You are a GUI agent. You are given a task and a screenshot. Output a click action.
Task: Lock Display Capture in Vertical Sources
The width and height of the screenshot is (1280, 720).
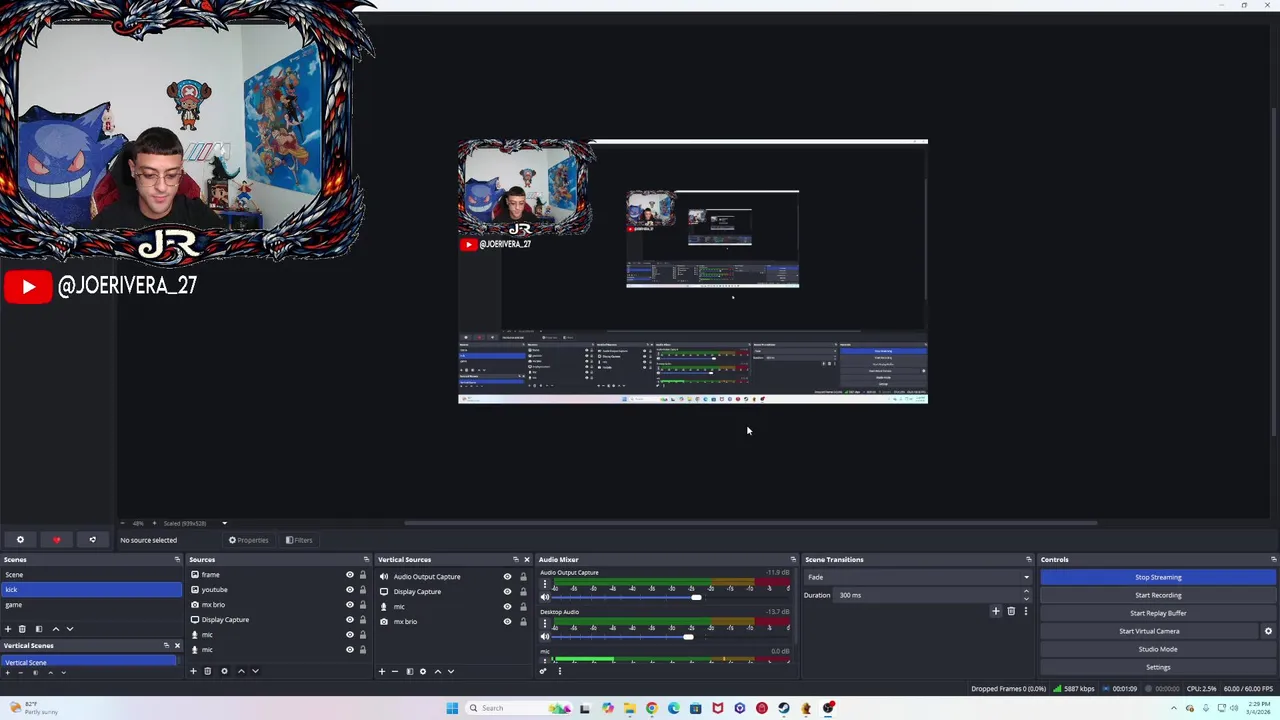[523, 592]
